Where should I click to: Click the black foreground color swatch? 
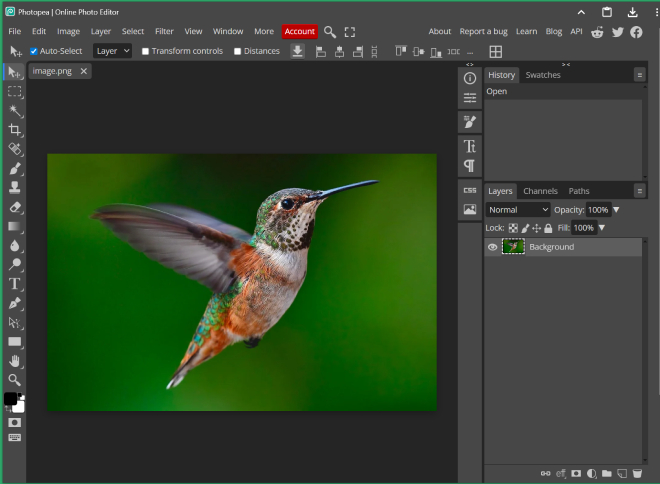tap(10, 399)
